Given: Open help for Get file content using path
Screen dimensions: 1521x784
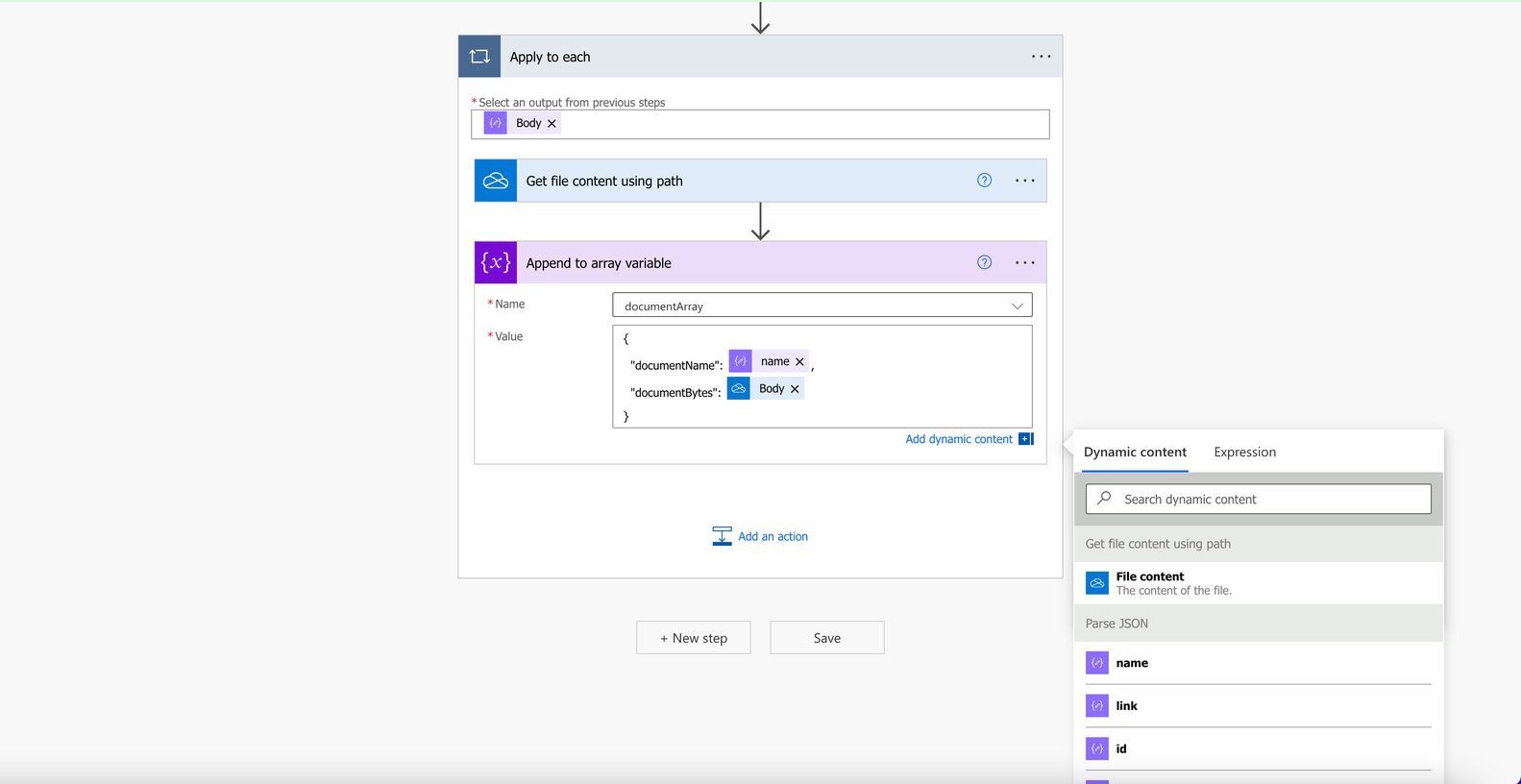Looking at the screenshot, I should point(984,181).
